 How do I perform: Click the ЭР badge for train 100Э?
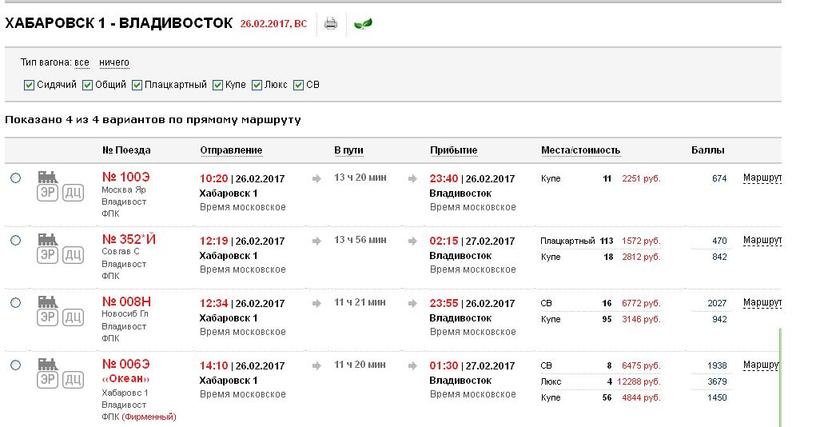click(x=47, y=194)
